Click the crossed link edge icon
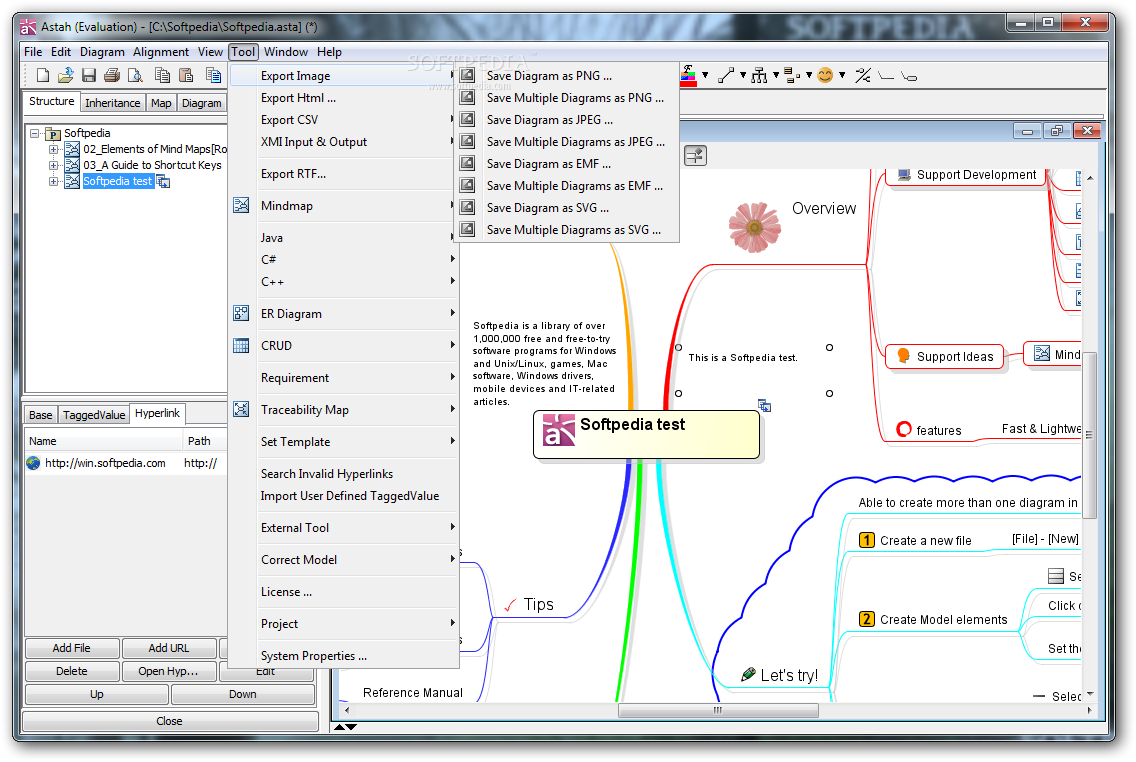1136x762 pixels. [x=863, y=75]
